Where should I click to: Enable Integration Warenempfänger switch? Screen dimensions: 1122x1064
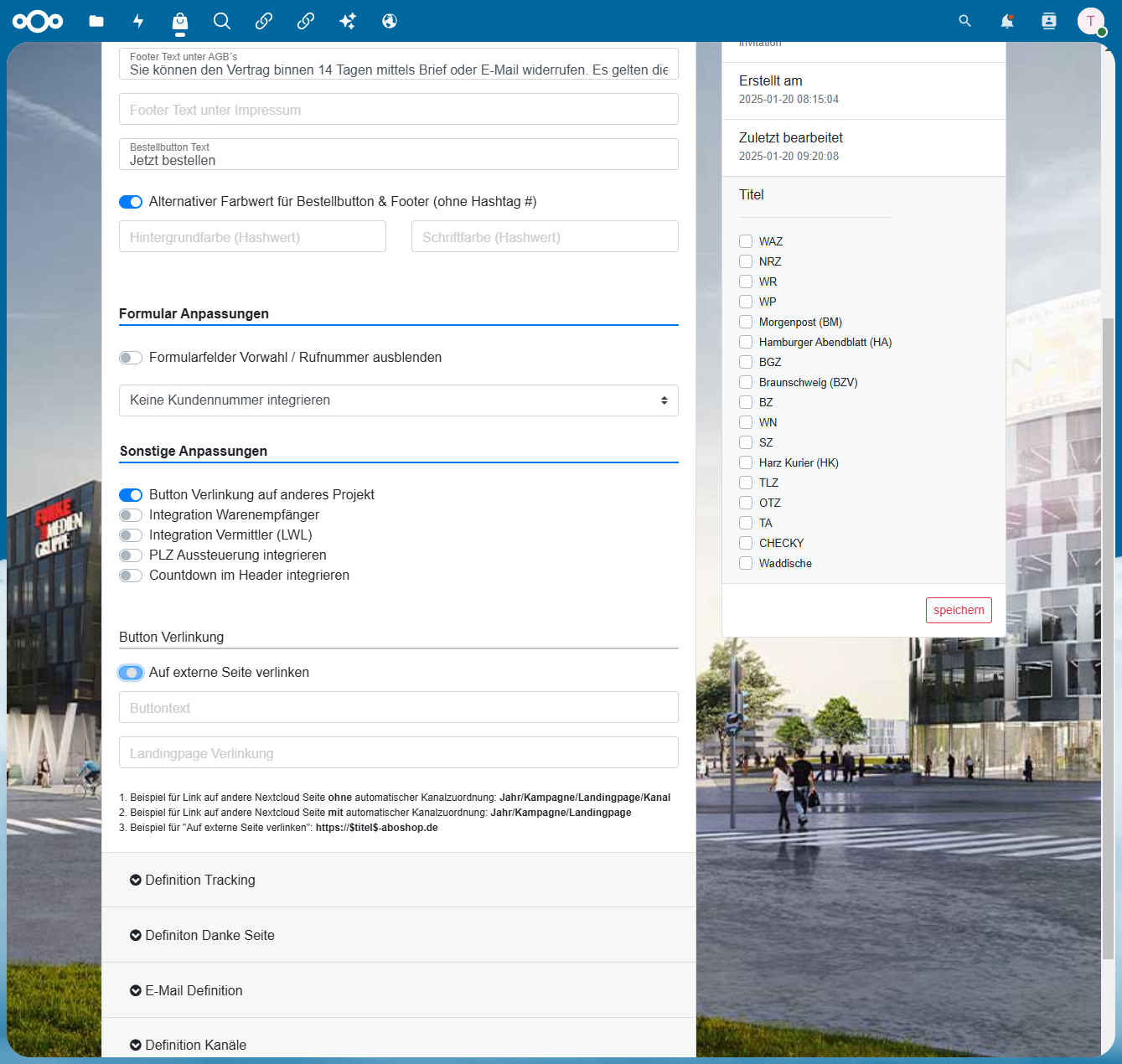tap(131, 515)
